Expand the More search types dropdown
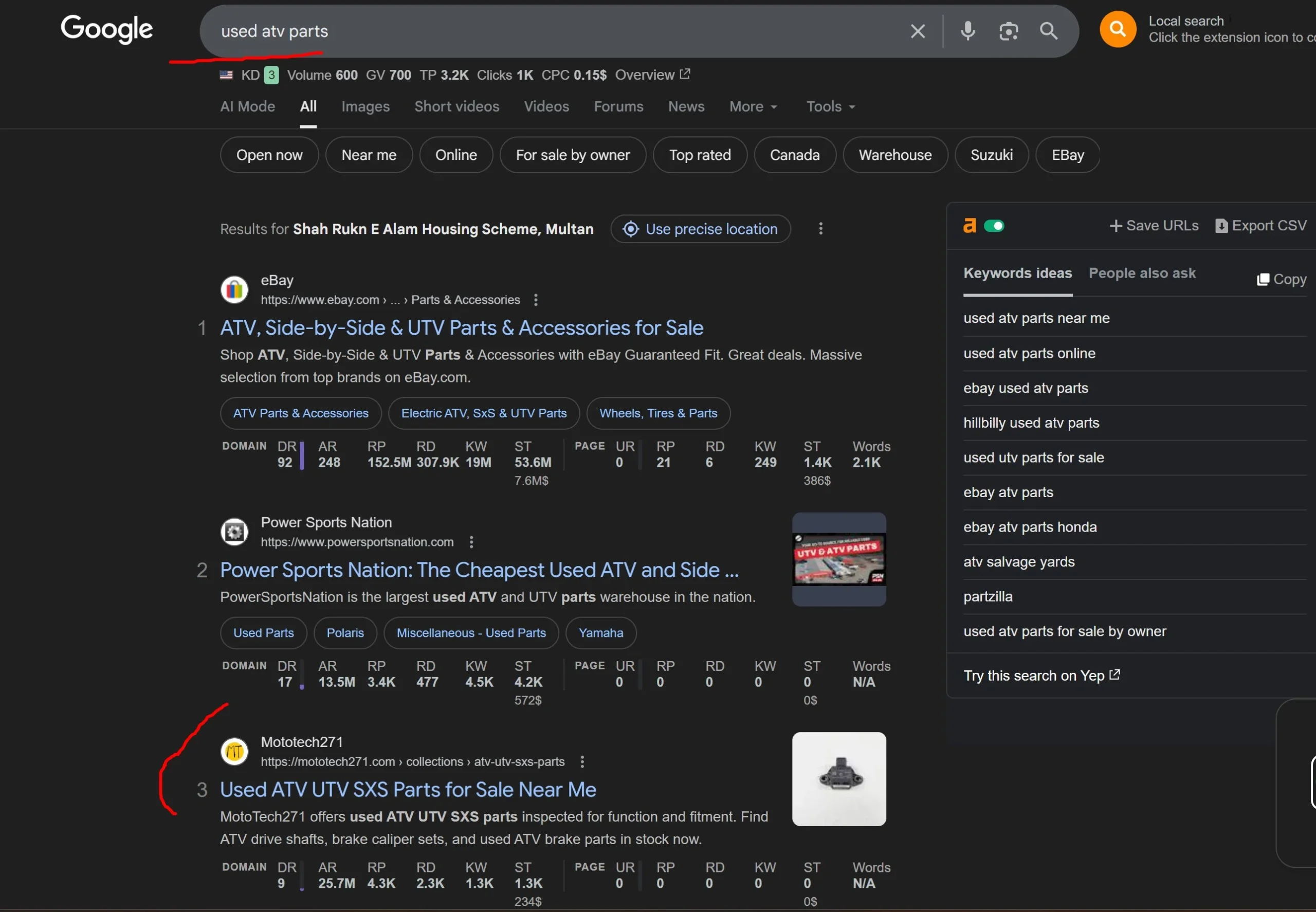The width and height of the screenshot is (1316, 912). click(753, 107)
